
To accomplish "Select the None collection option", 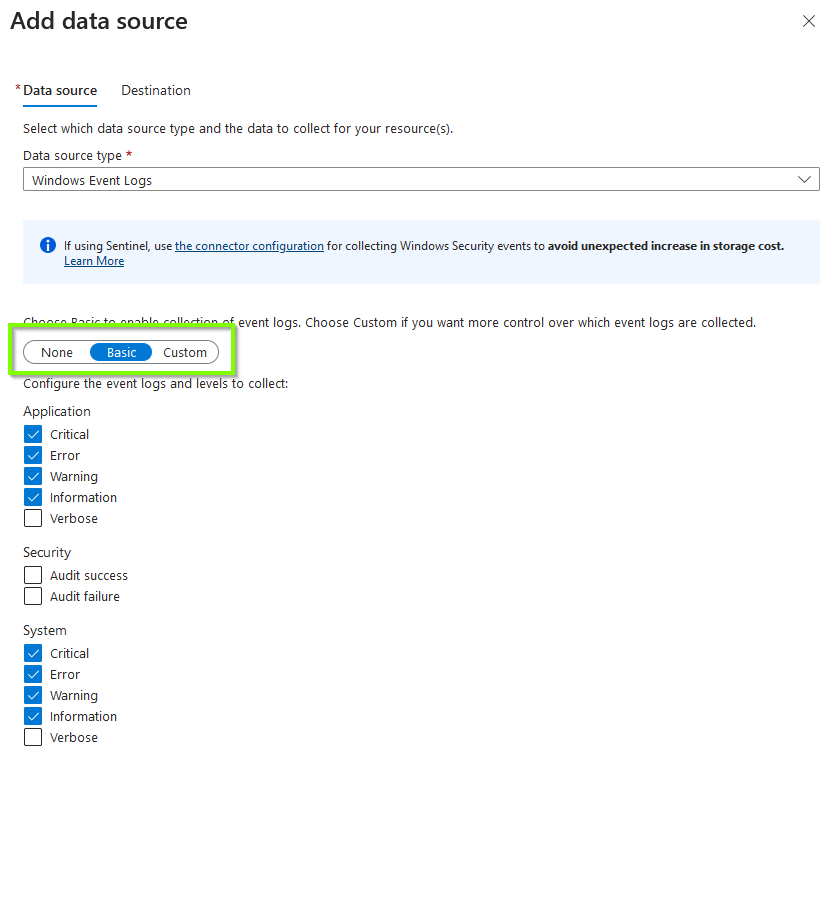I will 56,352.
